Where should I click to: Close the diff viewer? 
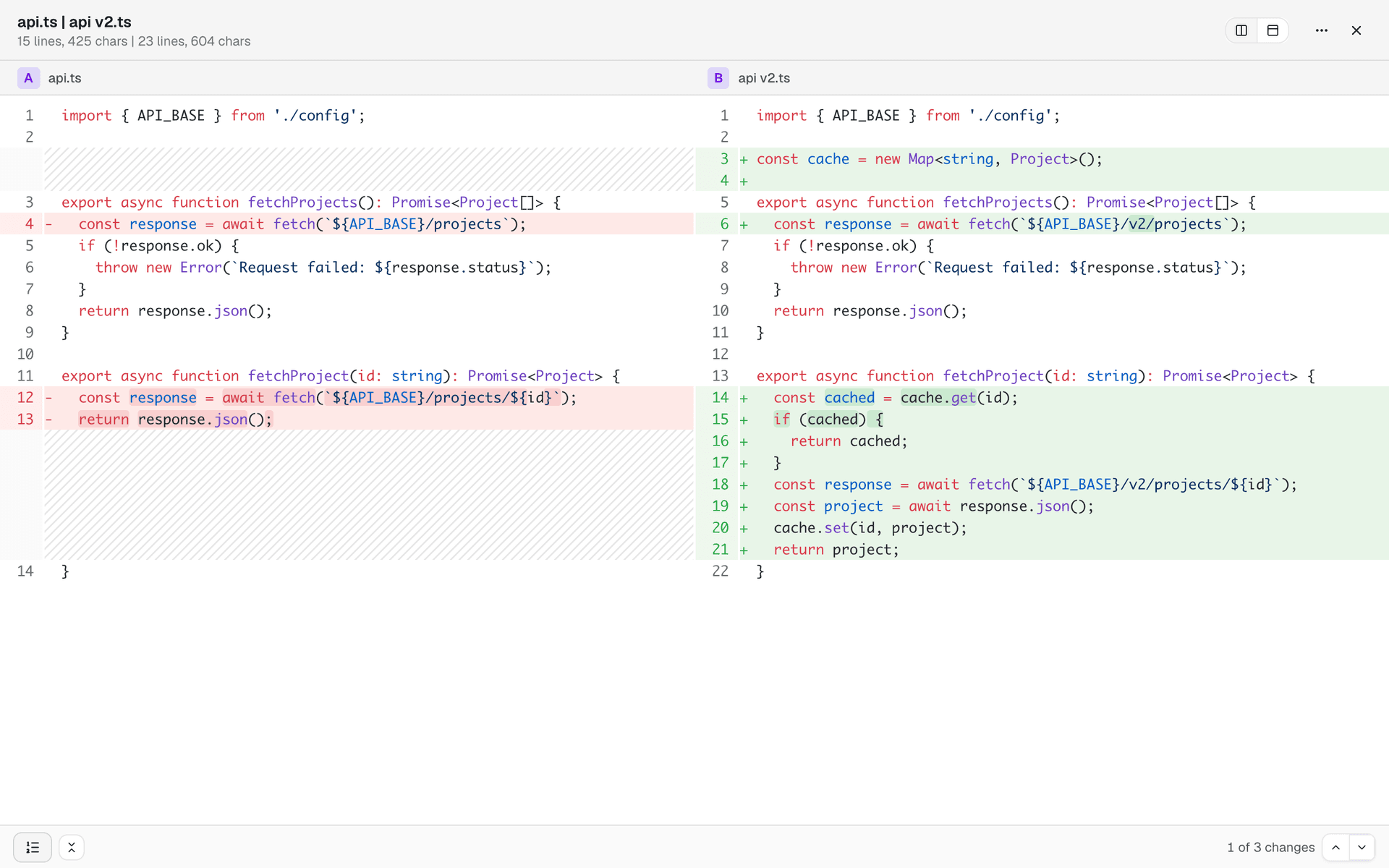tap(1356, 30)
